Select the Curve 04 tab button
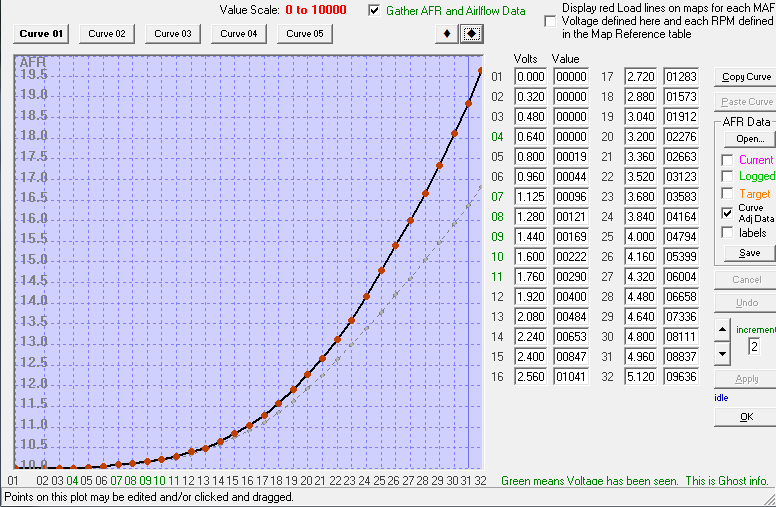This screenshot has width=776, height=507. pos(239,34)
